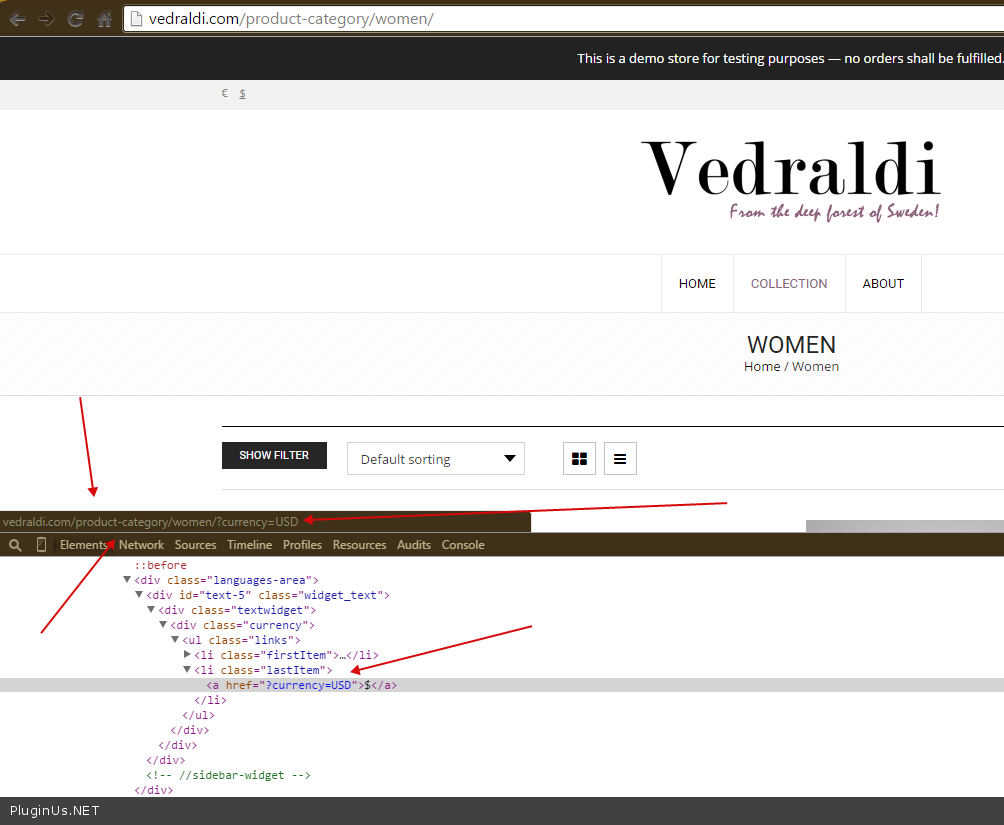Open the Audits DevTools tab

pos(414,545)
